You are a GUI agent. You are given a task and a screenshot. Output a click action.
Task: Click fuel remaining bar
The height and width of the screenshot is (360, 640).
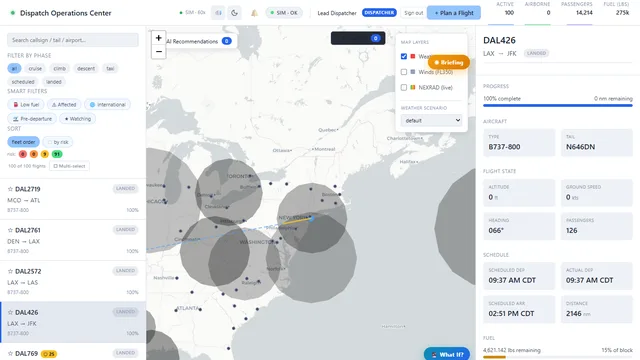(558, 357)
